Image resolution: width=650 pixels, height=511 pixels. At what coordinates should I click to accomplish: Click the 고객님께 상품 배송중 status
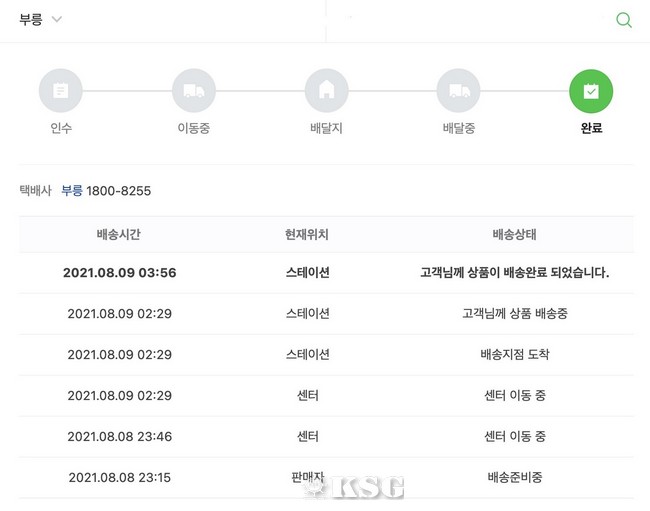tap(515, 314)
